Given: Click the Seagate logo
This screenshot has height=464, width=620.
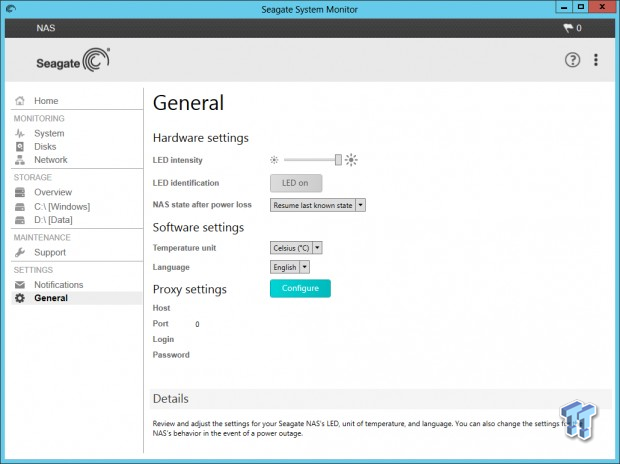Looking at the screenshot, I should point(73,60).
